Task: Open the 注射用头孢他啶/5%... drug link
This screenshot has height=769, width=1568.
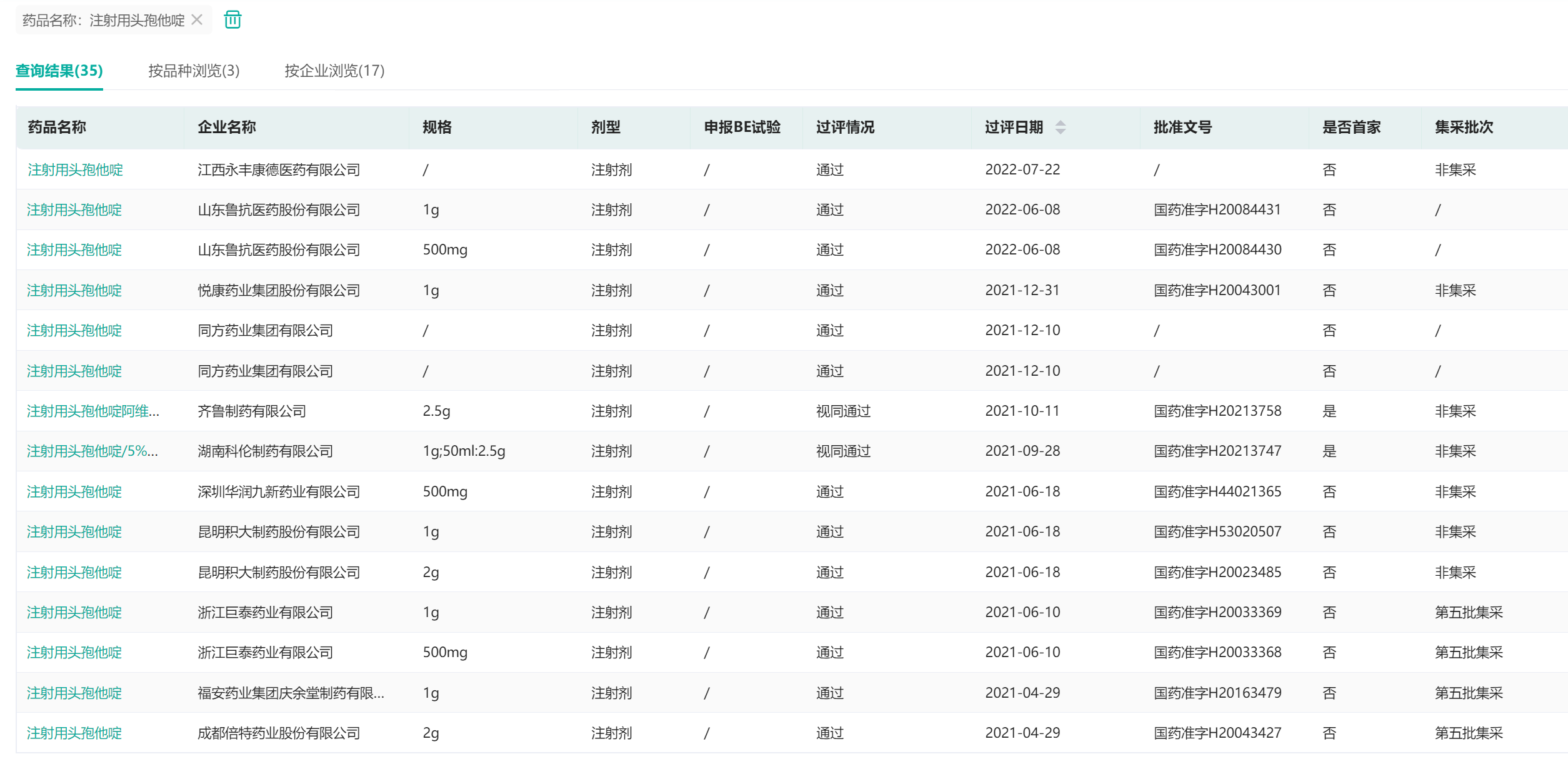Action: click(x=92, y=451)
